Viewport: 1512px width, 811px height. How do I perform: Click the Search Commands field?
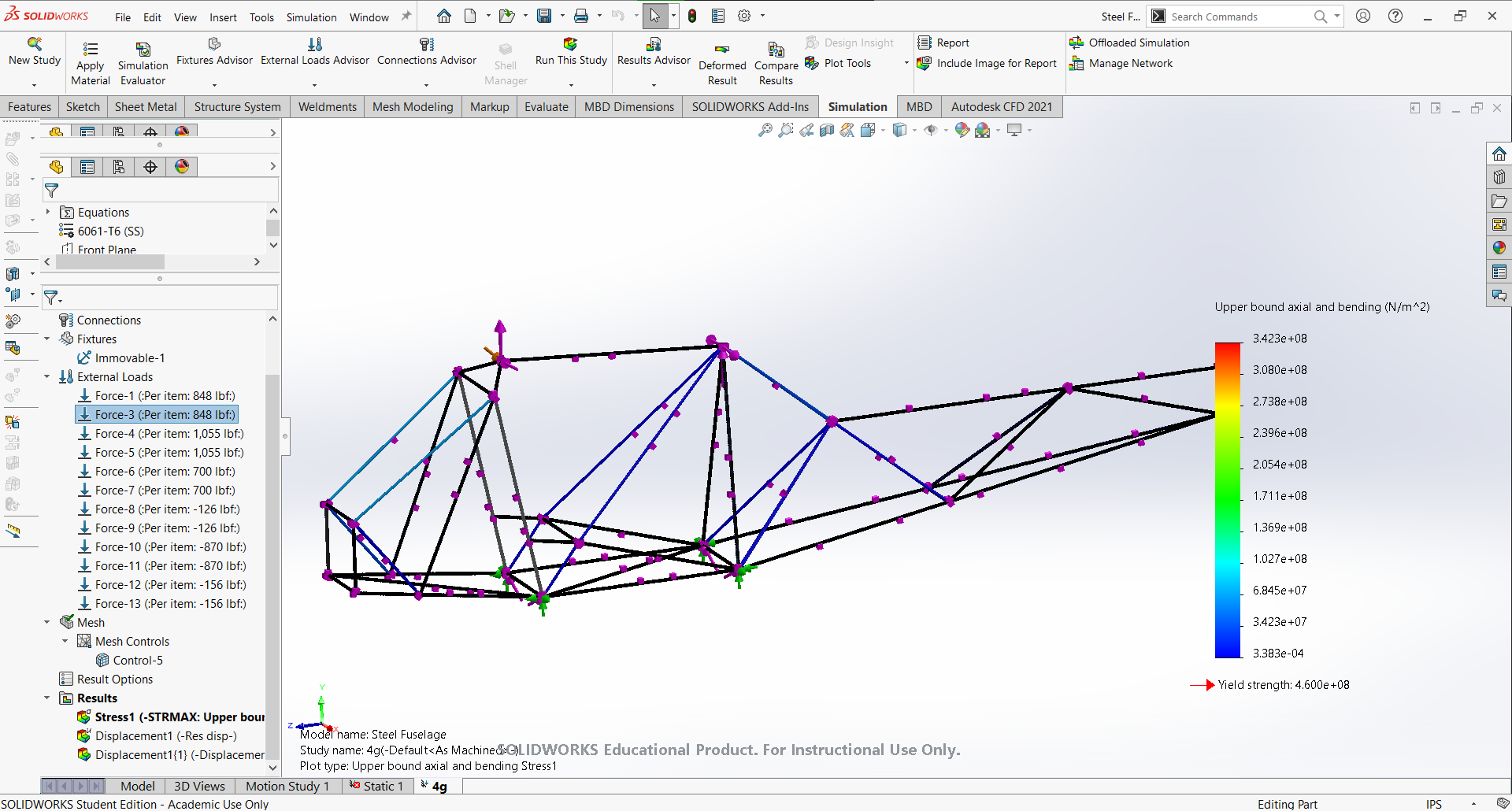pyautogui.click(x=1240, y=17)
